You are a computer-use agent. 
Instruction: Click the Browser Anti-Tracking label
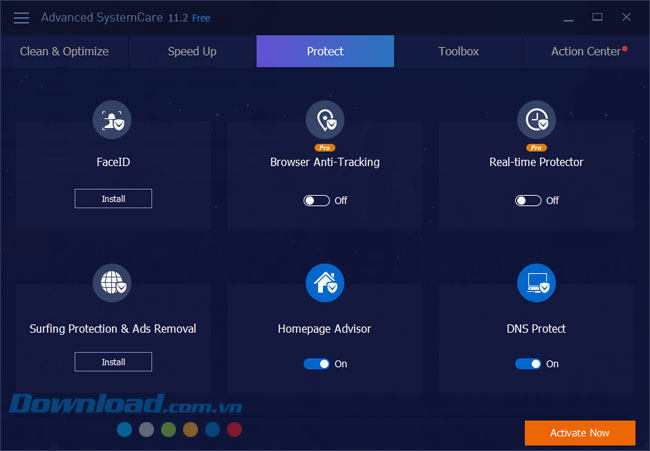tap(325, 162)
